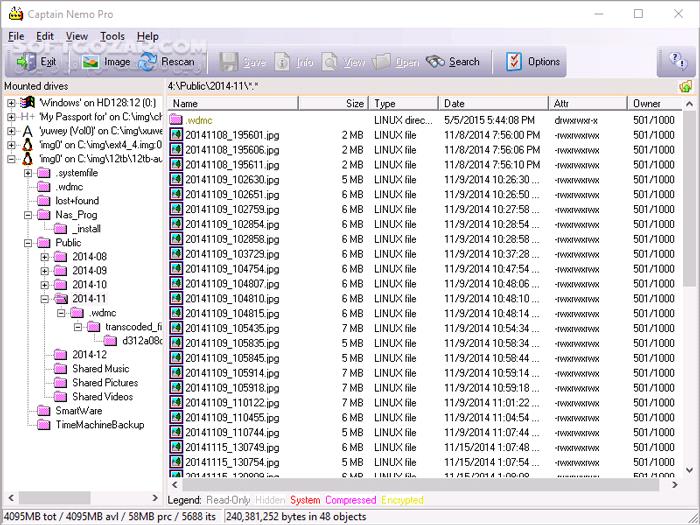Select the 'Windows' on HD128 drive icon
Screen dimensions: 700x525
[27, 103]
